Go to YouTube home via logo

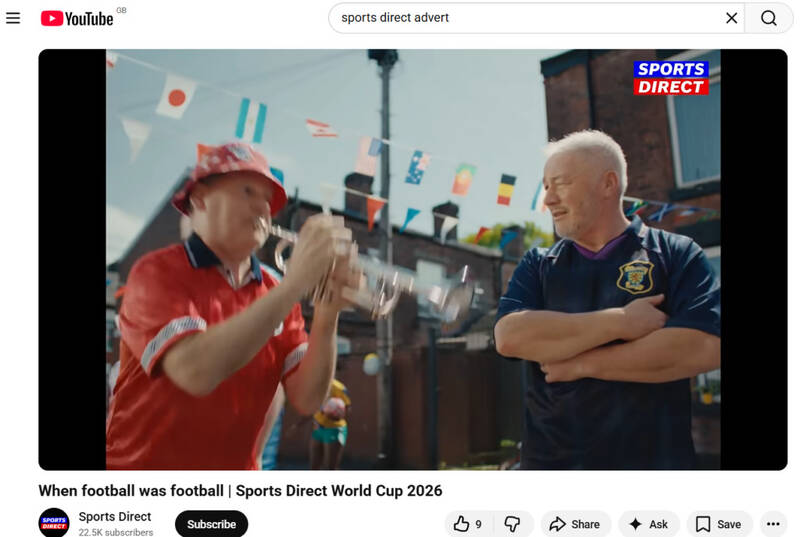pos(77,18)
